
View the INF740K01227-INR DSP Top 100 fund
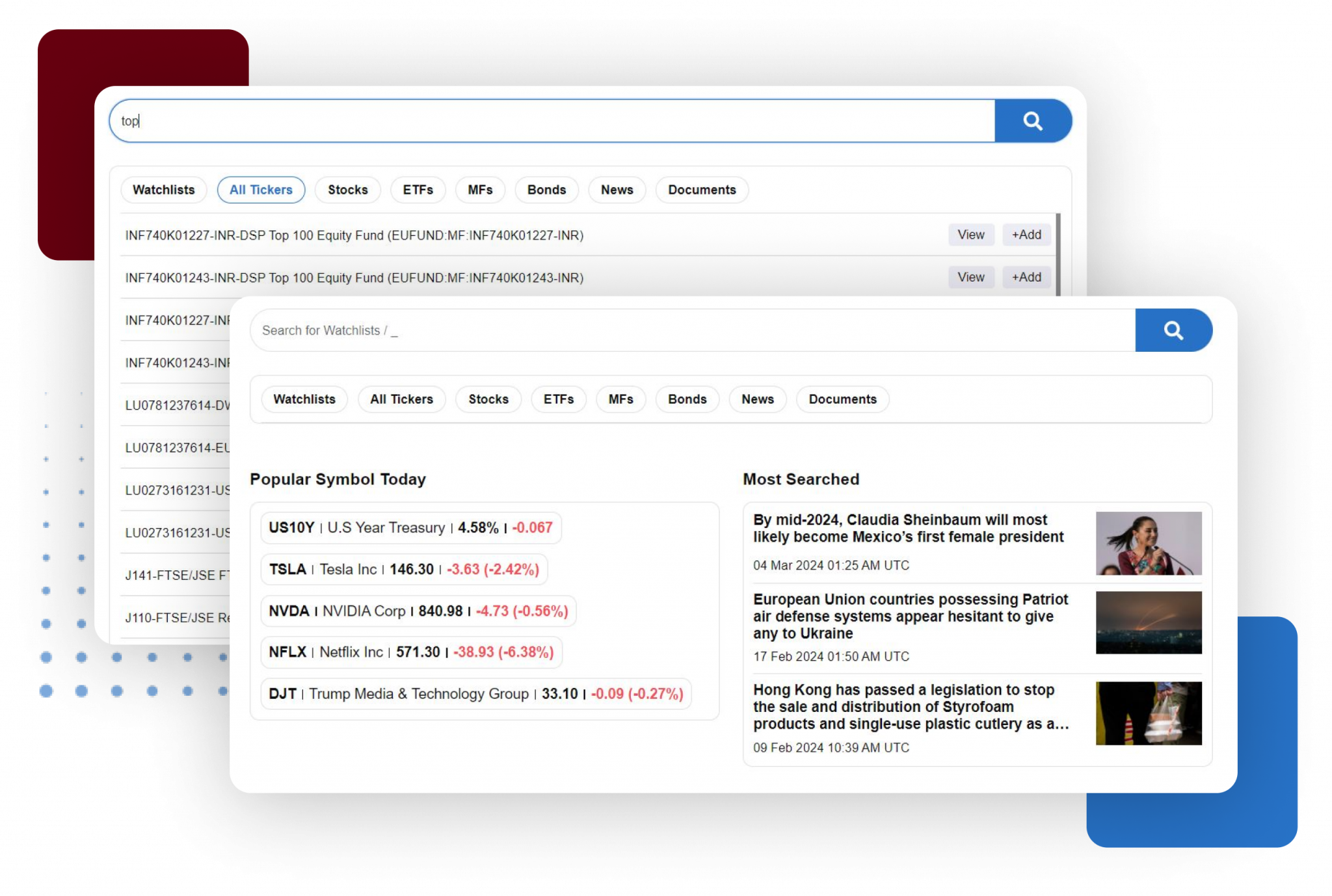click(971, 235)
